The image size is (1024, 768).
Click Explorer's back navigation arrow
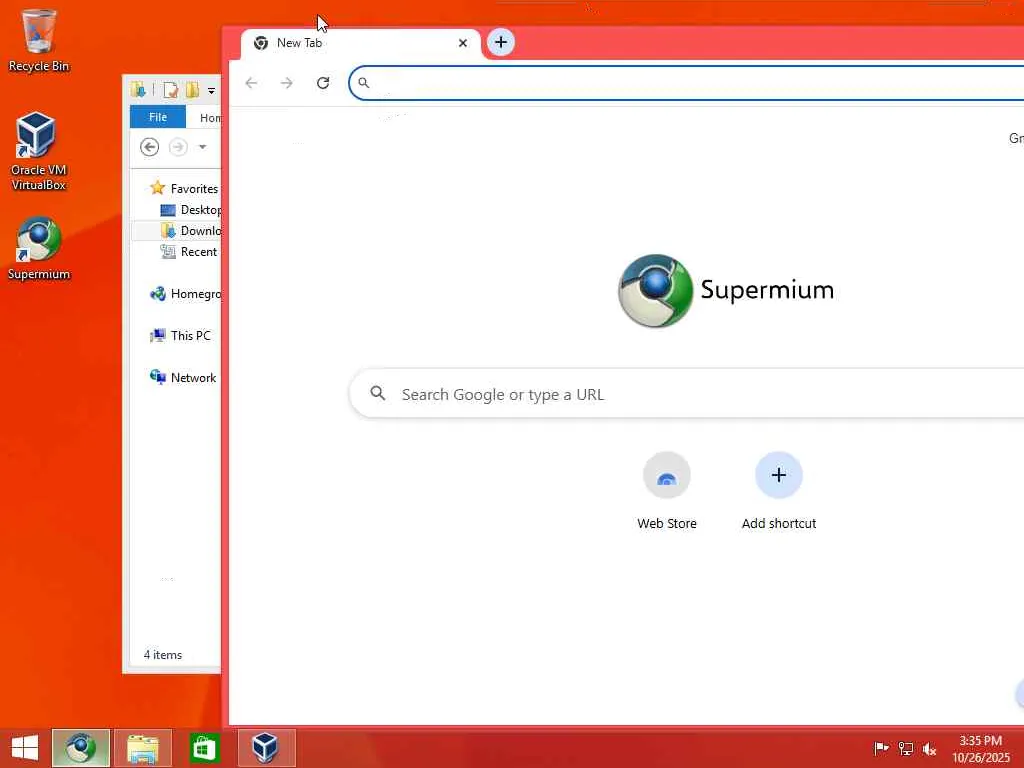[150, 147]
